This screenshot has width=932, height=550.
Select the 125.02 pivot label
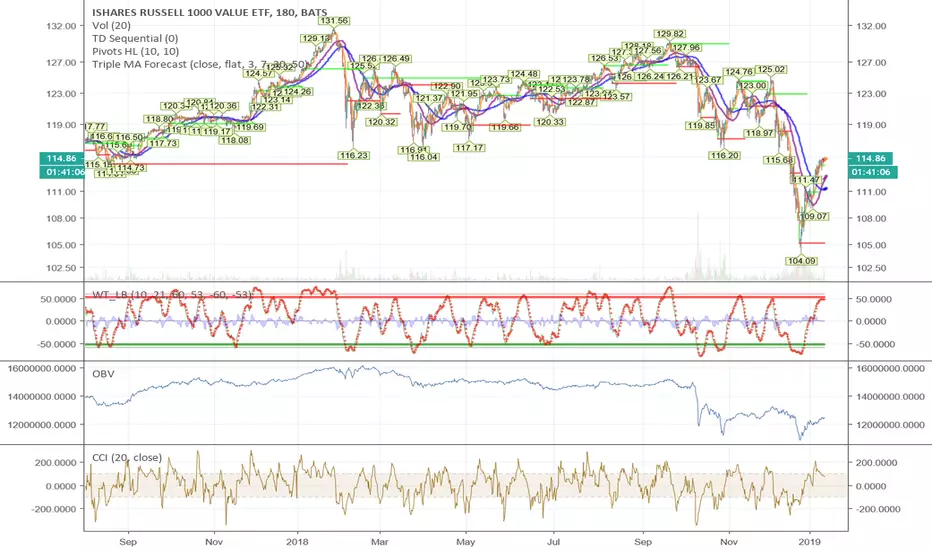pos(772,70)
